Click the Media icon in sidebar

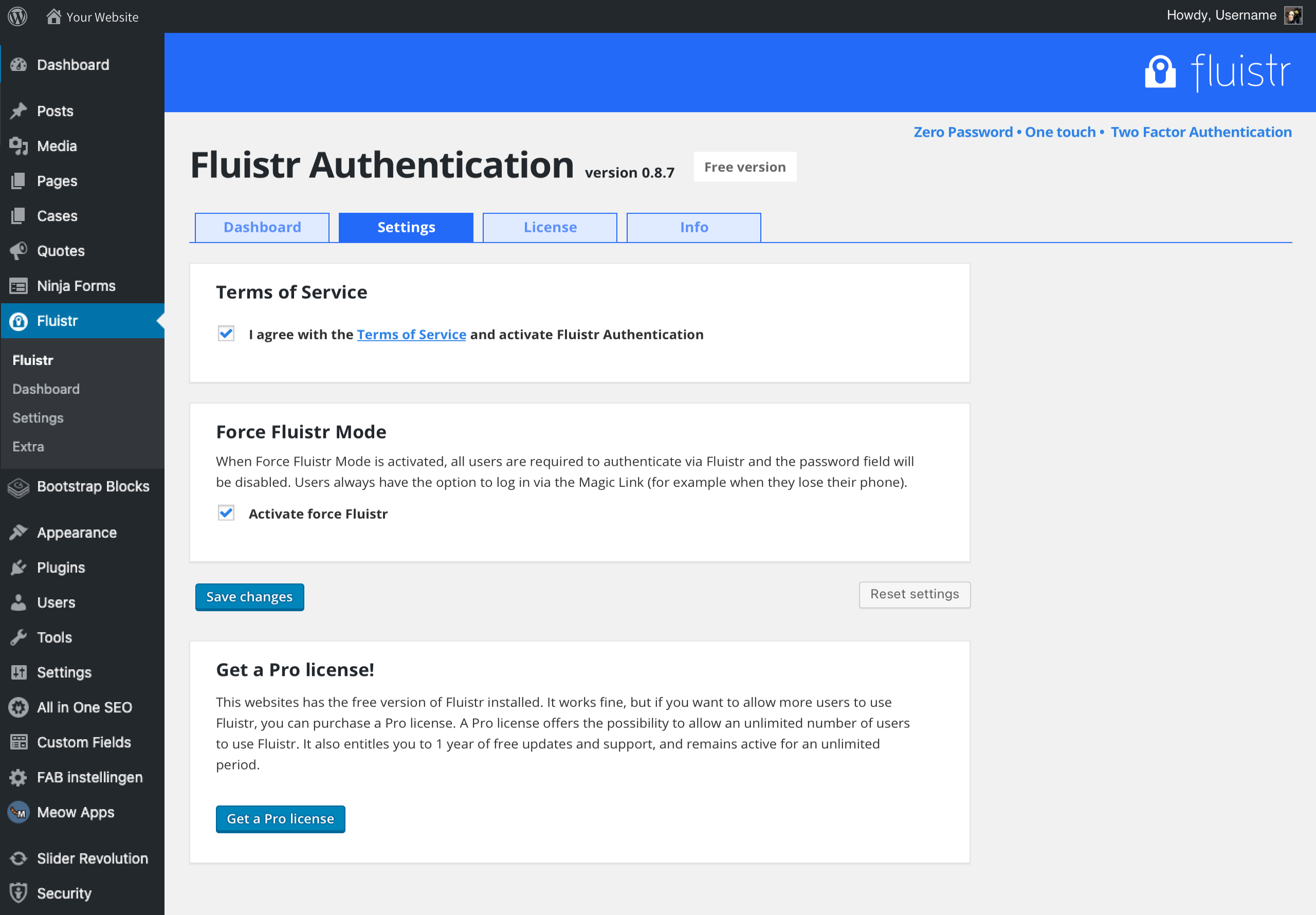[x=19, y=146]
